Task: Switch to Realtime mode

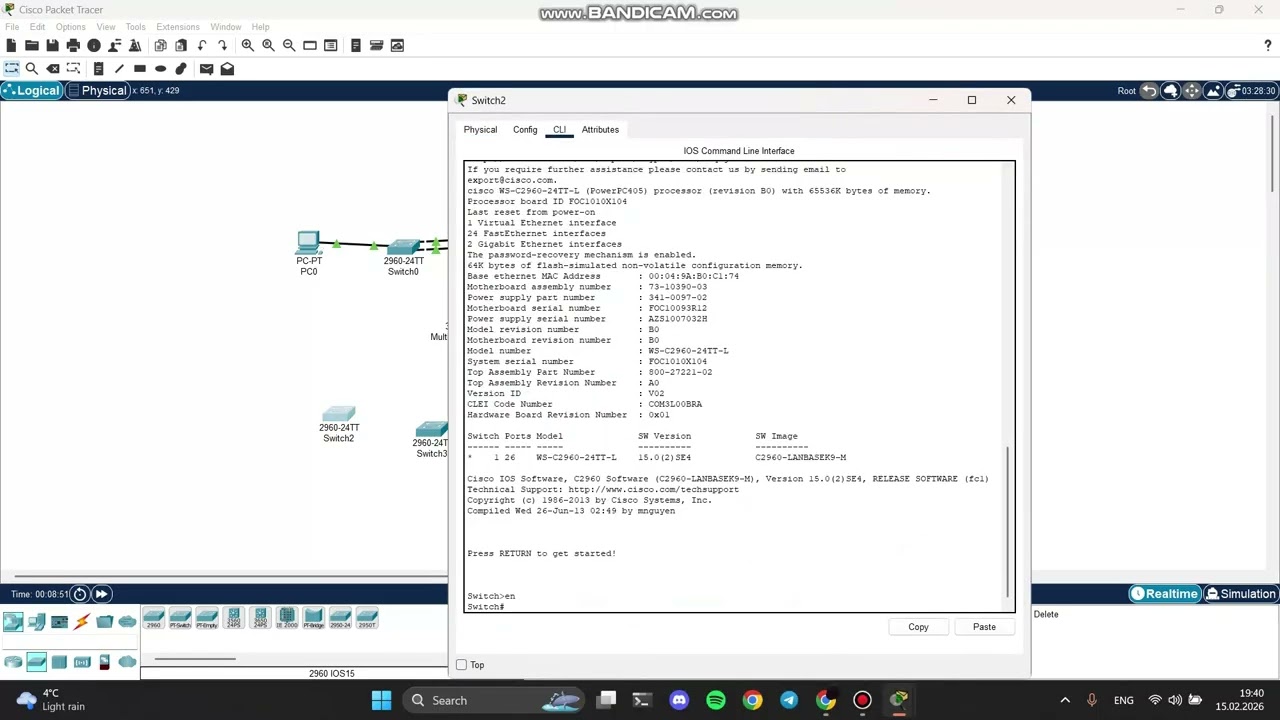Action: tap(1164, 594)
